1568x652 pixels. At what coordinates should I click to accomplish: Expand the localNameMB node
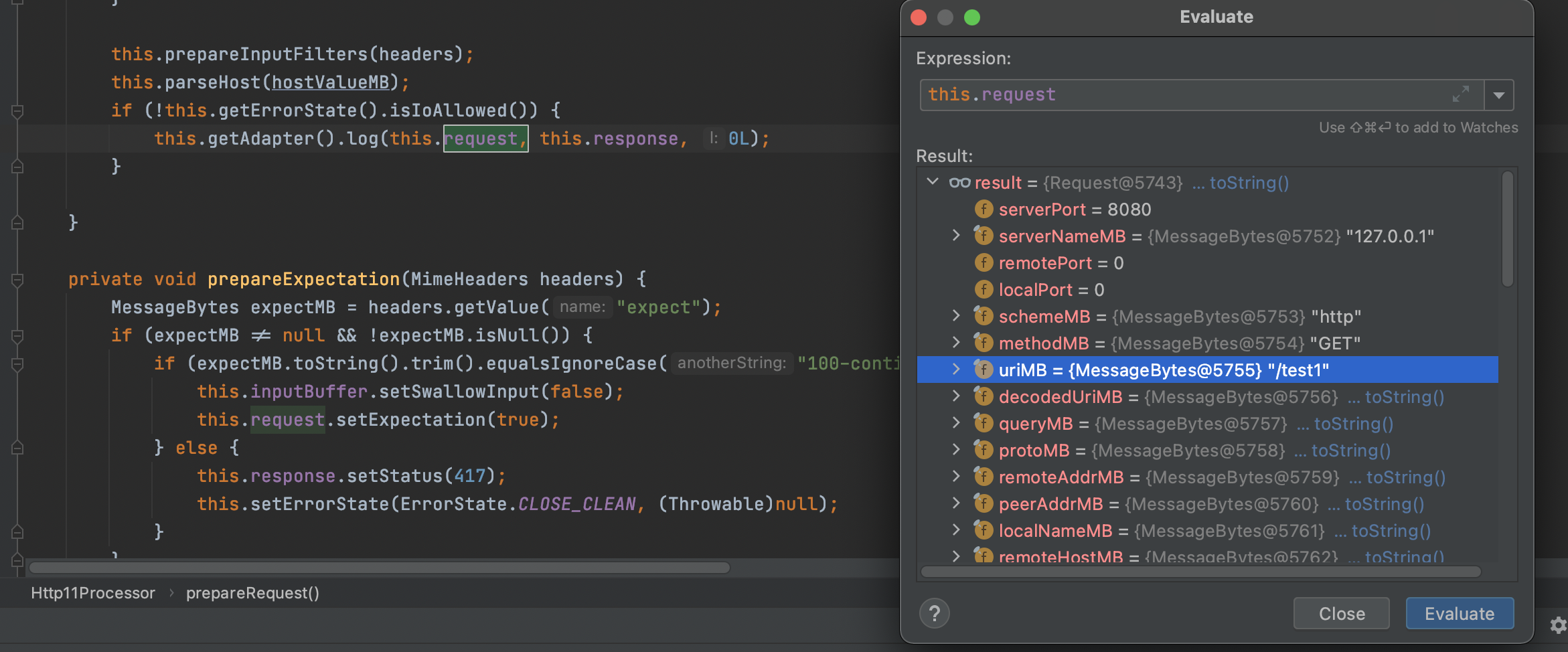click(x=956, y=530)
